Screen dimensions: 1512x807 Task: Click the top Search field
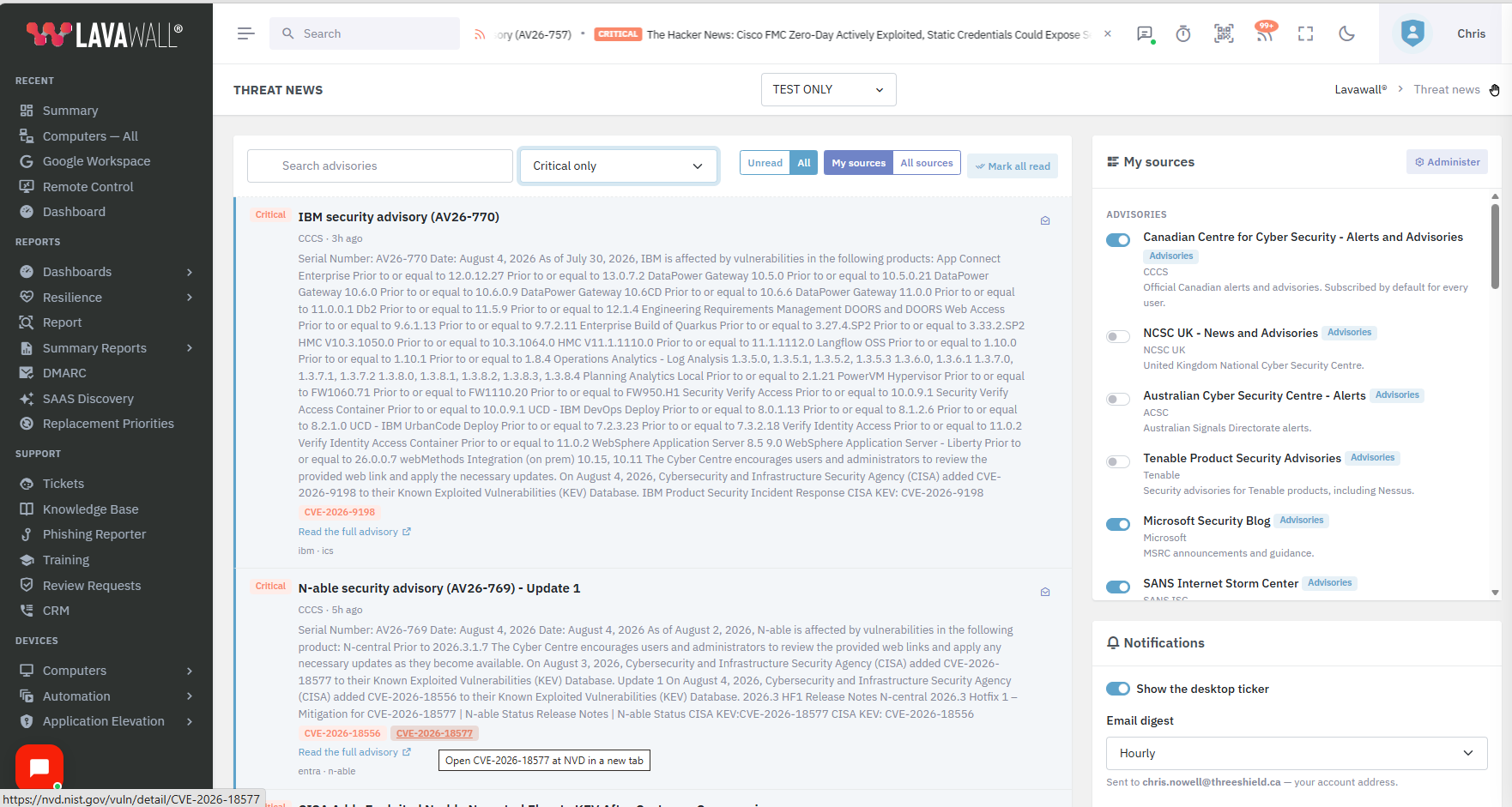click(x=365, y=33)
